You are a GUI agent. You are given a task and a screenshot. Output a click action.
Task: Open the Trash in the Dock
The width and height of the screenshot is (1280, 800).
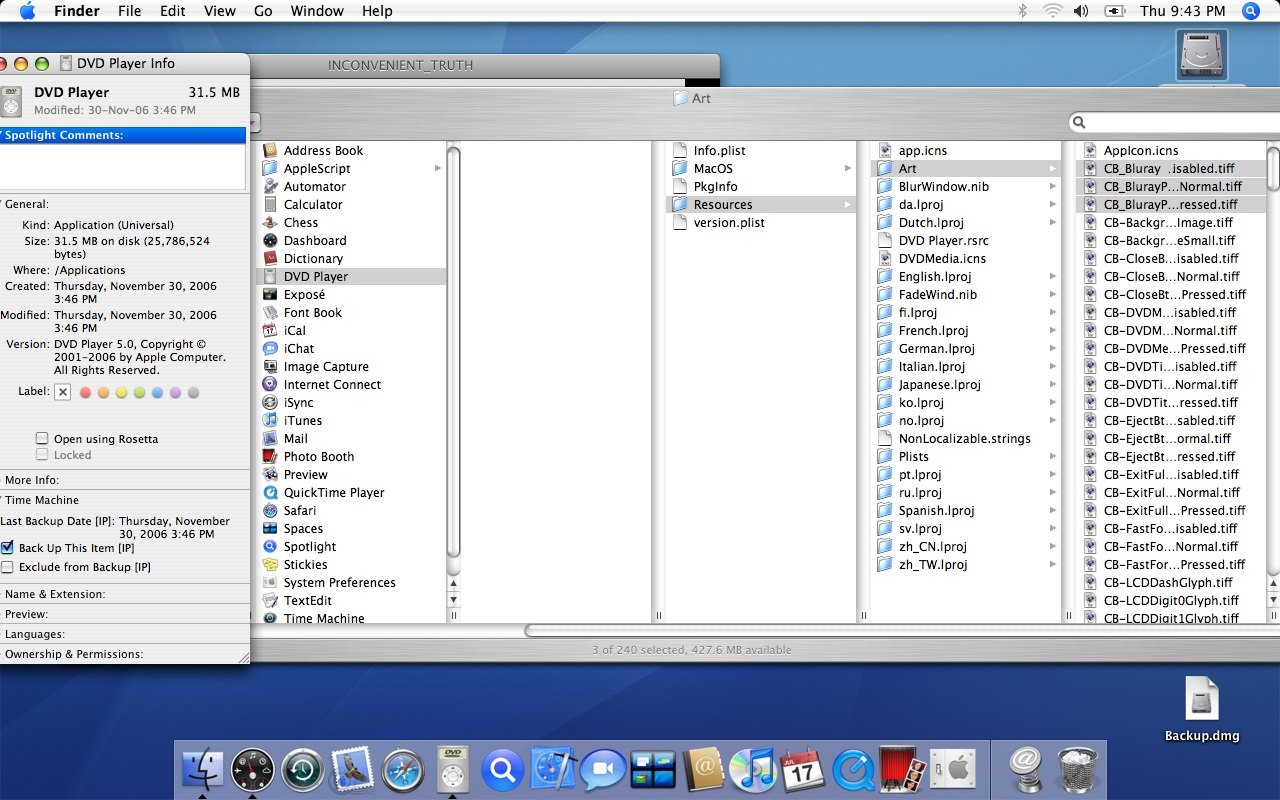tap(1078, 769)
